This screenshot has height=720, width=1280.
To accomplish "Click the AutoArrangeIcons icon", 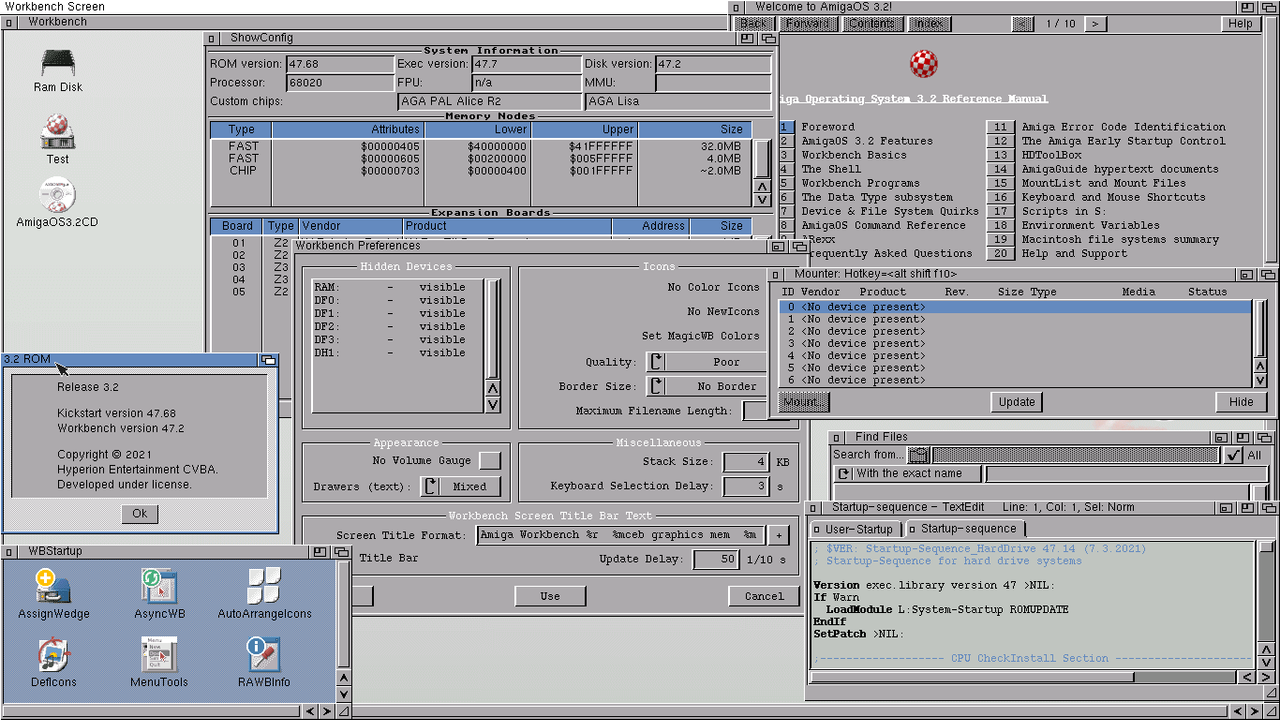I will [x=264, y=586].
